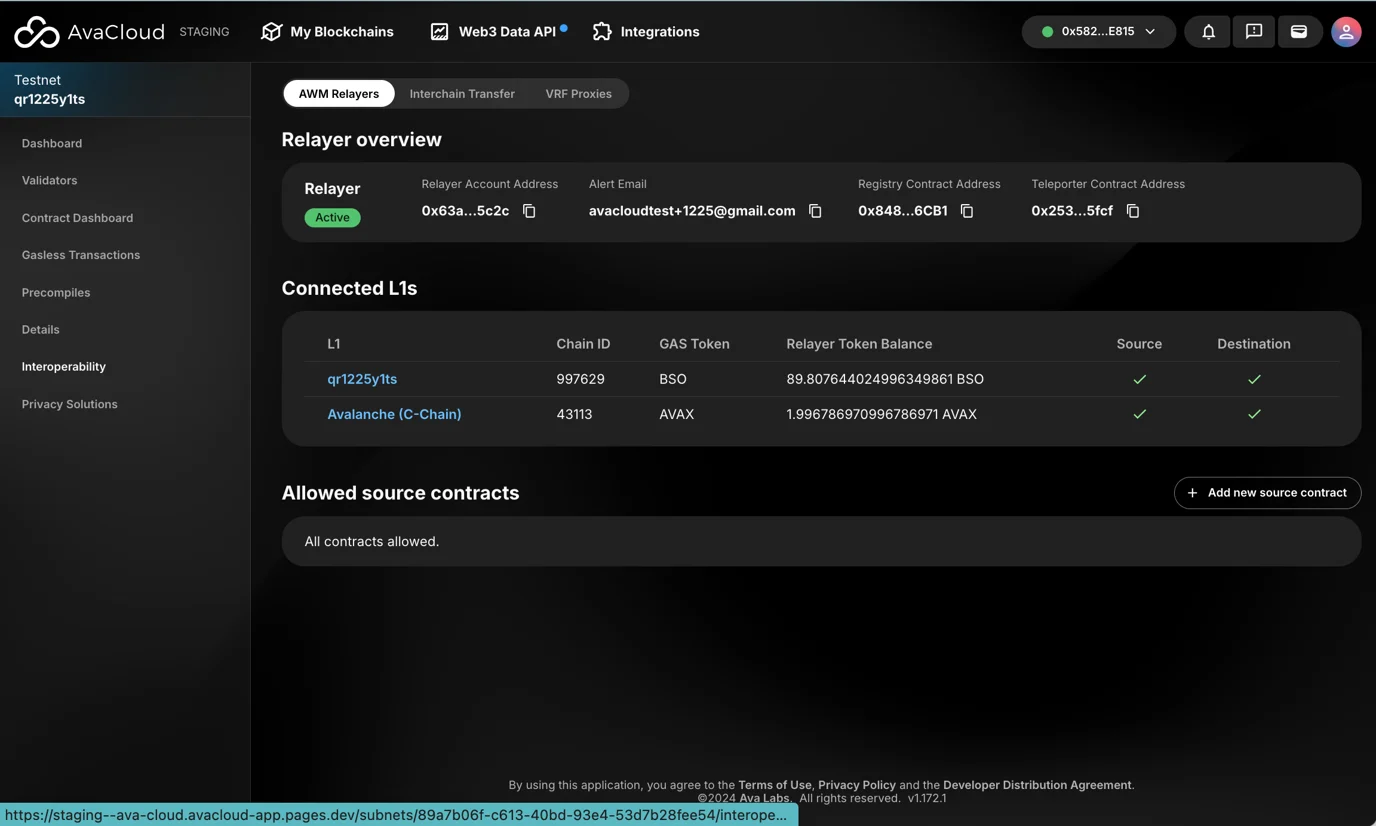This screenshot has height=826, width=1376.
Task: Open the qr1225y1ts L1 link
Action: click(x=362, y=379)
